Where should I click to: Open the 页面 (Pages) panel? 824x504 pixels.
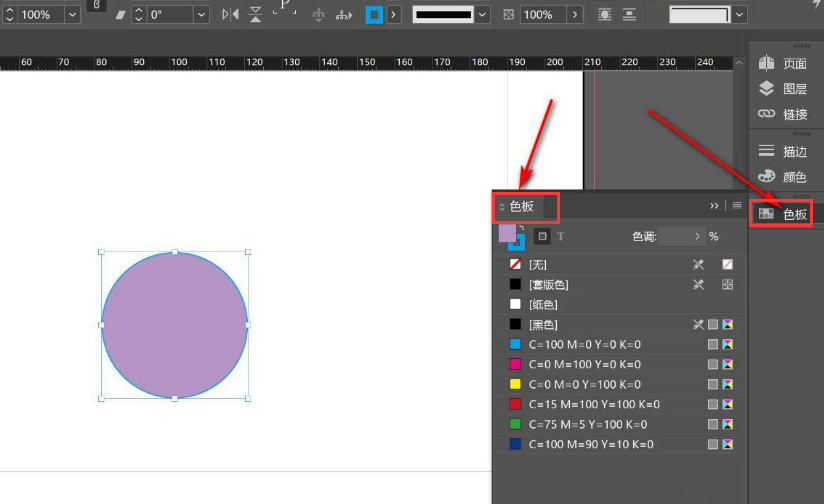point(782,63)
